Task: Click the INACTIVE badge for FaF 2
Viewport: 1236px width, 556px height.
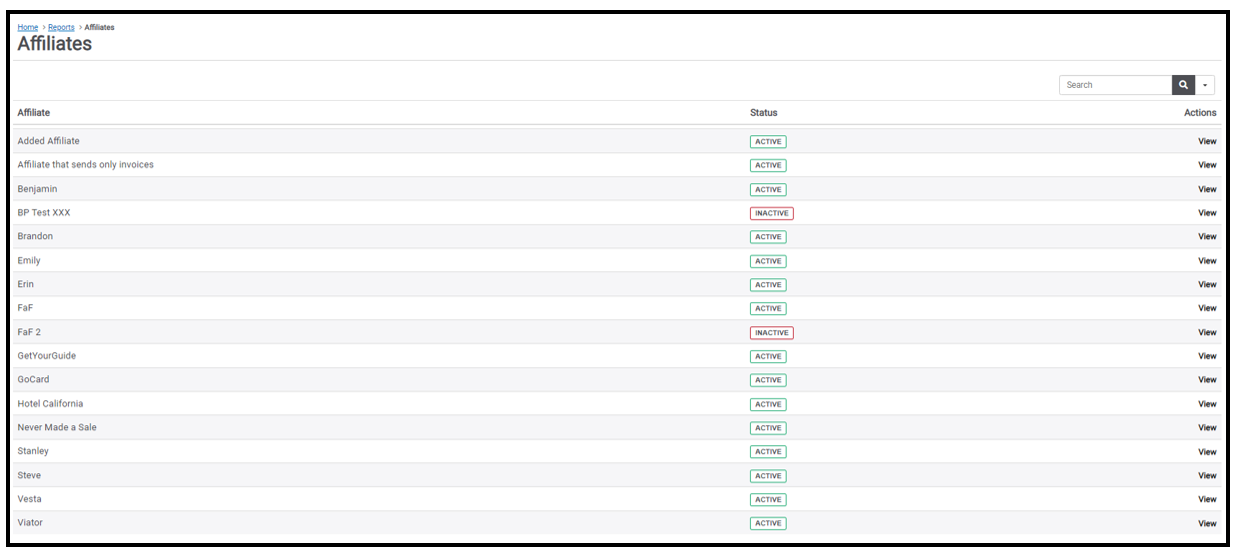Action: [x=772, y=333]
